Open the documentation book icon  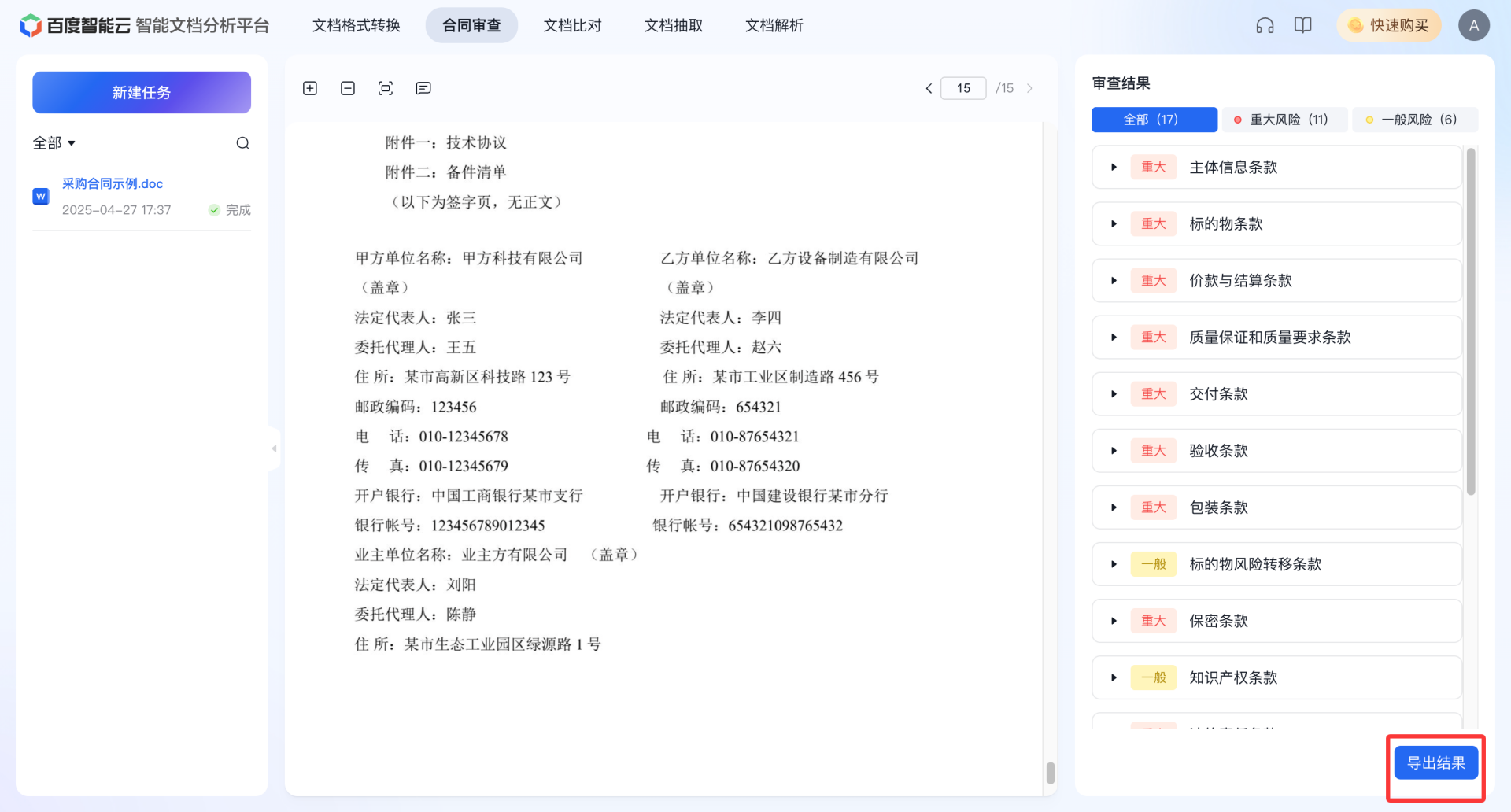(1303, 25)
